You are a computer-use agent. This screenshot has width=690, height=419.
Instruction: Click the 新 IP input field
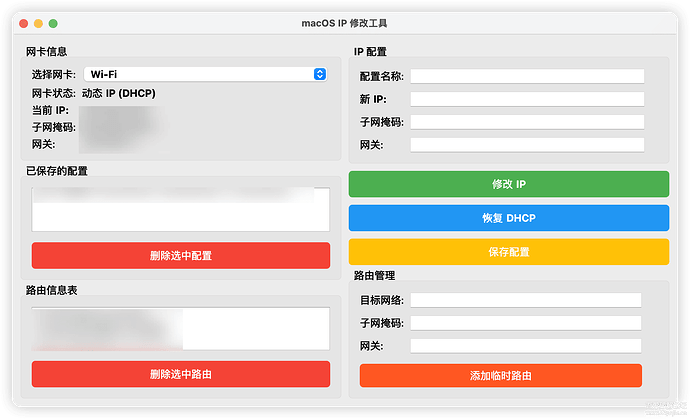click(x=527, y=99)
